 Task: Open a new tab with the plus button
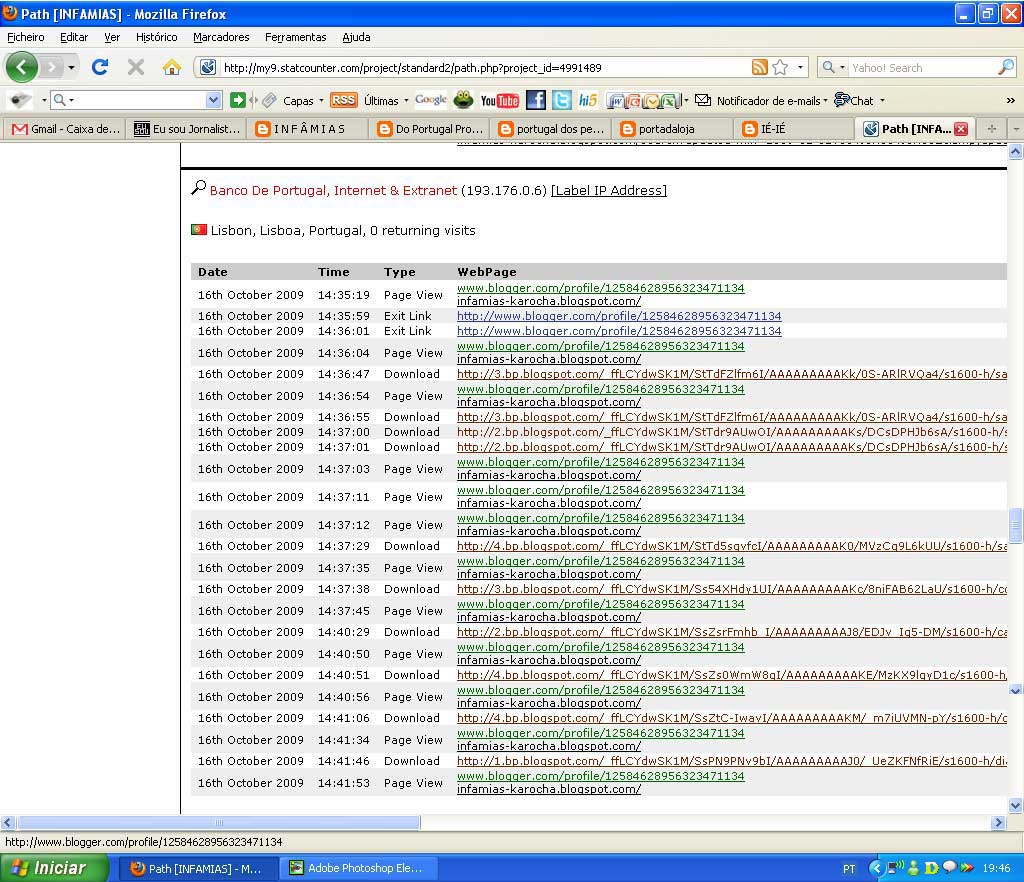pos(991,129)
